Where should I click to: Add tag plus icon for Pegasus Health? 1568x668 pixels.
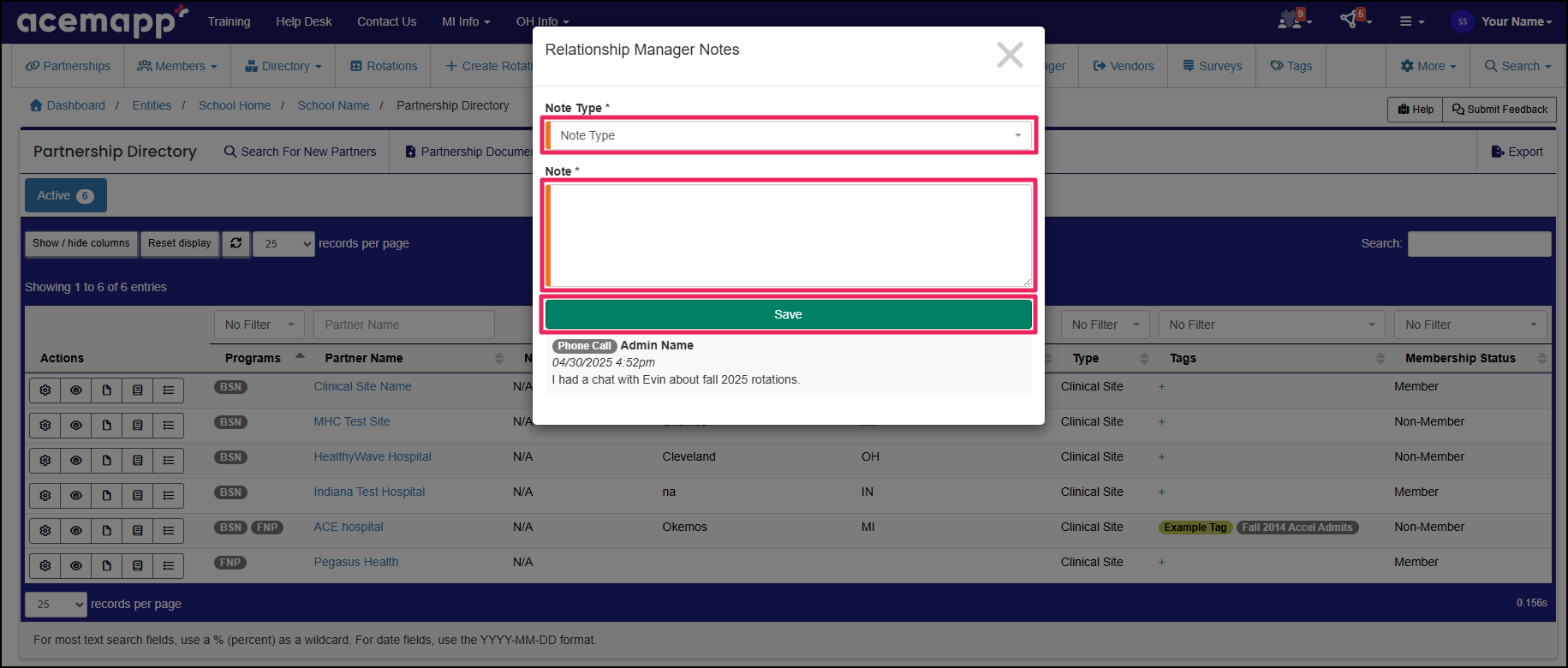point(1161,563)
